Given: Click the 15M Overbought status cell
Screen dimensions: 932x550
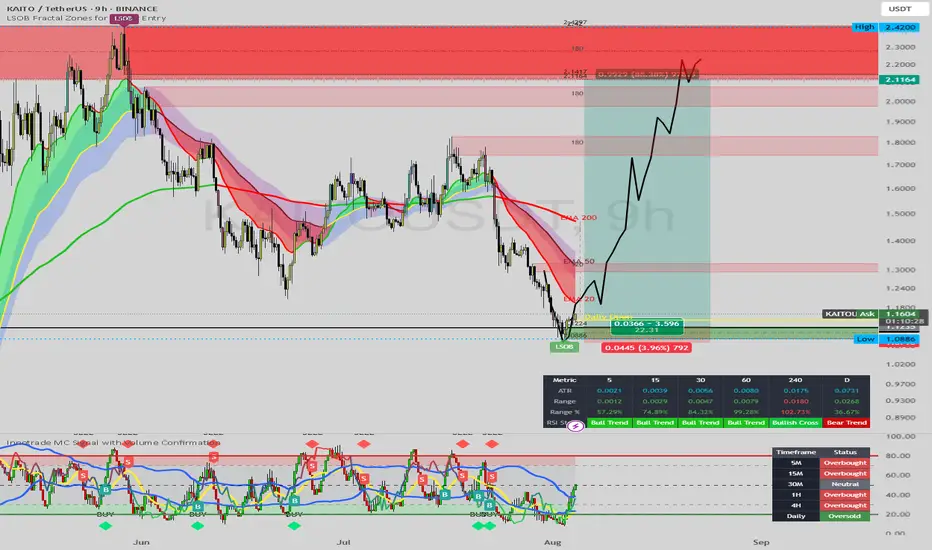Looking at the screenshot, I should 845,474.
